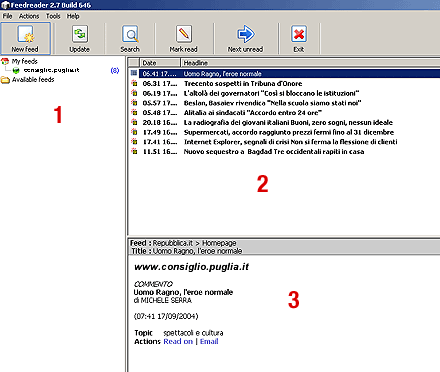Click date cell 20.18 16...
The width and height of the screenshot is (440, 372).
click(x=160, y=122)
